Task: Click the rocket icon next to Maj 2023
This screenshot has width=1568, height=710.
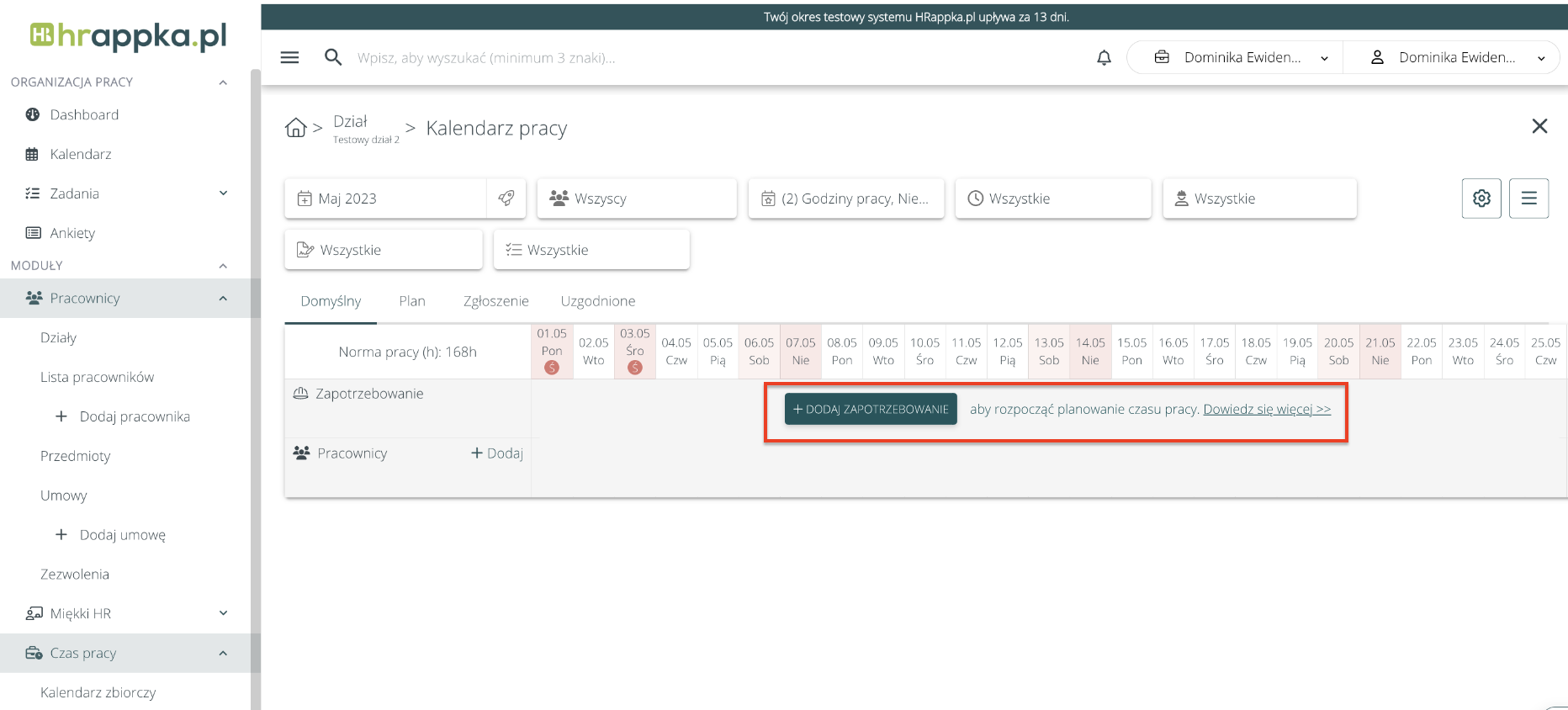Action: pyautogui.click(x=506, y=199)
